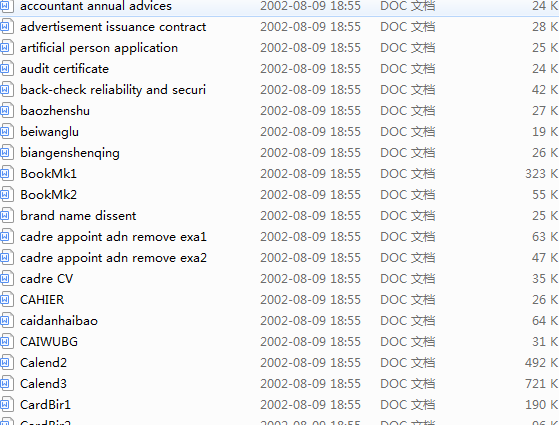The width and height of the screenshot is (559, 425).
Task: Select the document icon for CardBir1
Action: 6,405
